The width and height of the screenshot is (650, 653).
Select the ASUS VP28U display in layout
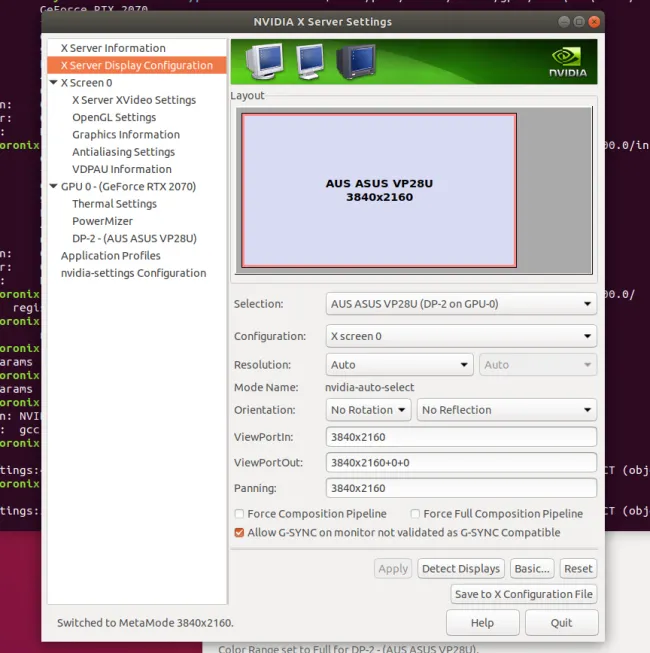(379, 190)
